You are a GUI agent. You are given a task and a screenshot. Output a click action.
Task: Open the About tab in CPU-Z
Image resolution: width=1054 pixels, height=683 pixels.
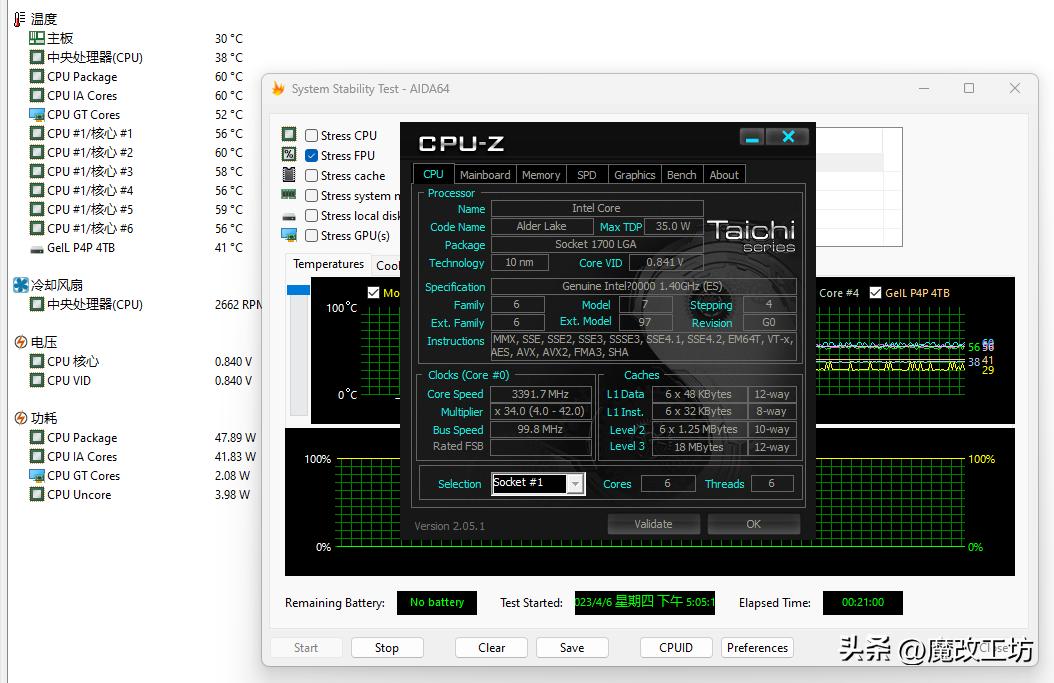(724, 175)
